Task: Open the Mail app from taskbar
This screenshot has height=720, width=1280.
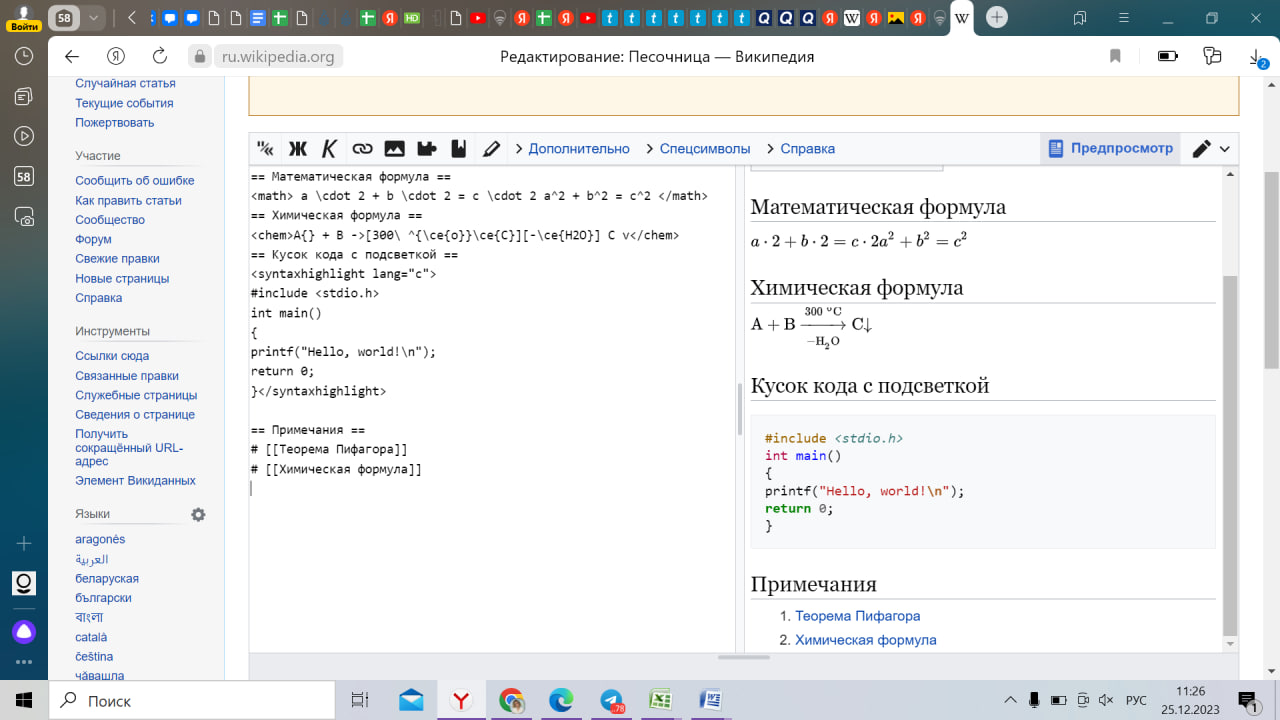Action: click(x=411, y=700)
